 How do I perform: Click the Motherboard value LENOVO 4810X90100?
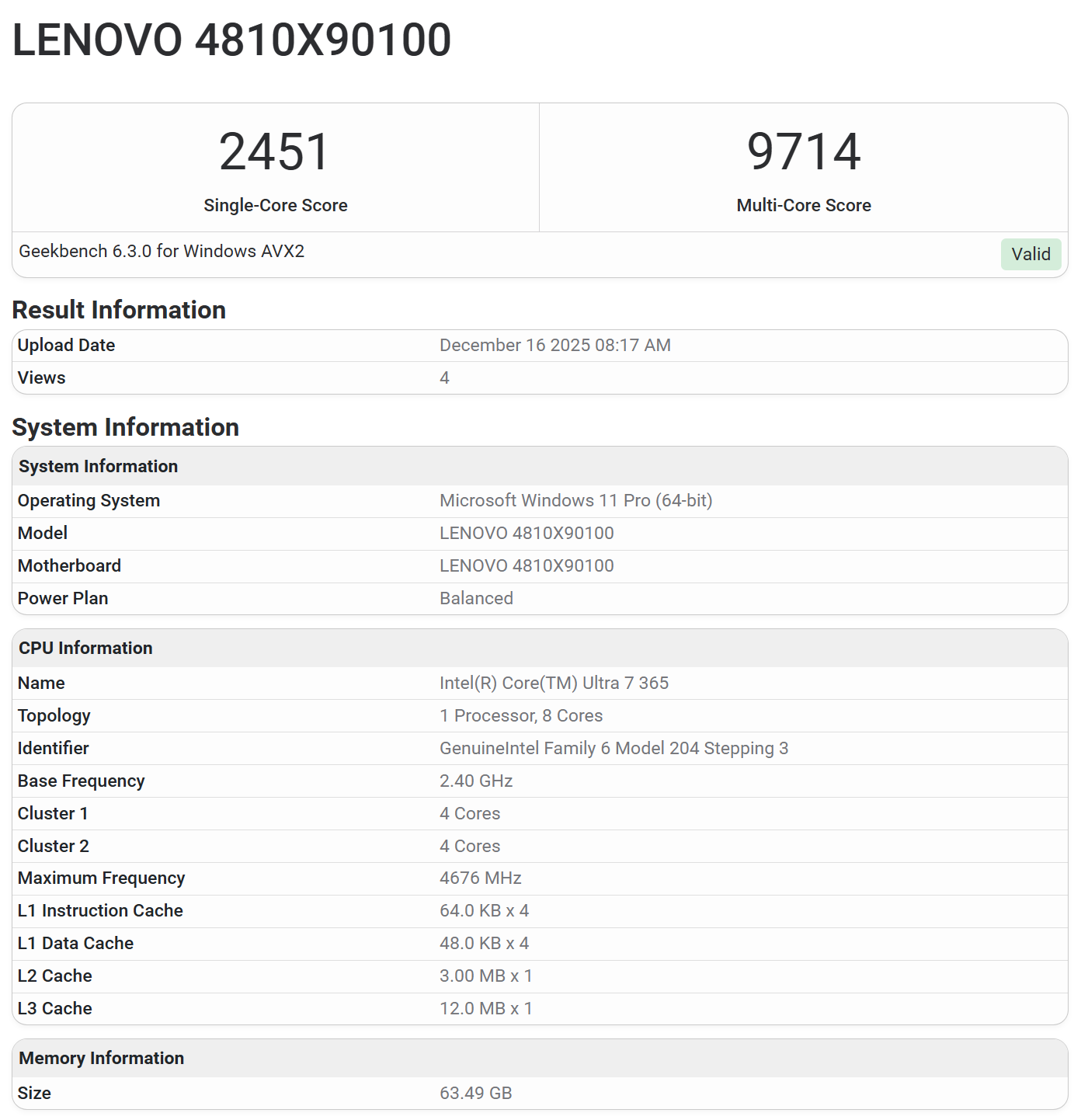coord(527,566)
